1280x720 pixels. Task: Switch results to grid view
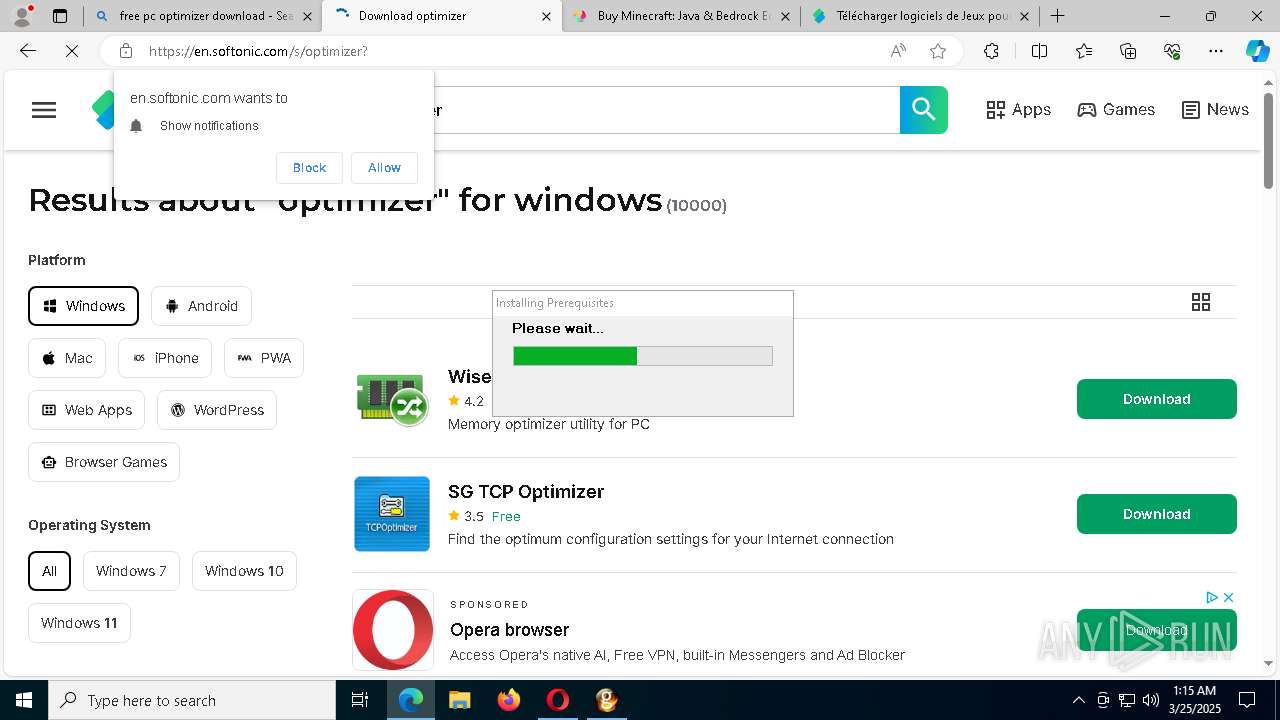(x=1201, y=302)
